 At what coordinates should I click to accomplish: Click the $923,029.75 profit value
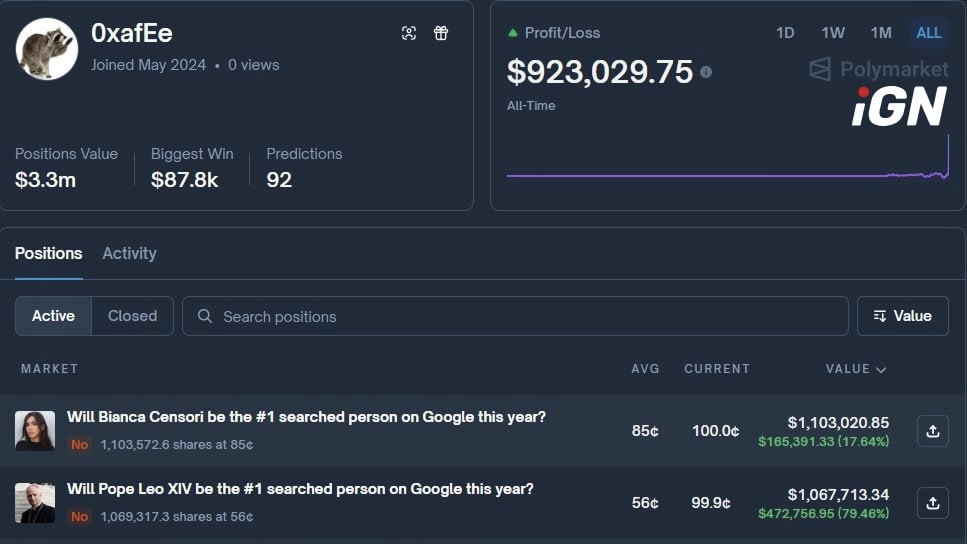coord(599,72)
